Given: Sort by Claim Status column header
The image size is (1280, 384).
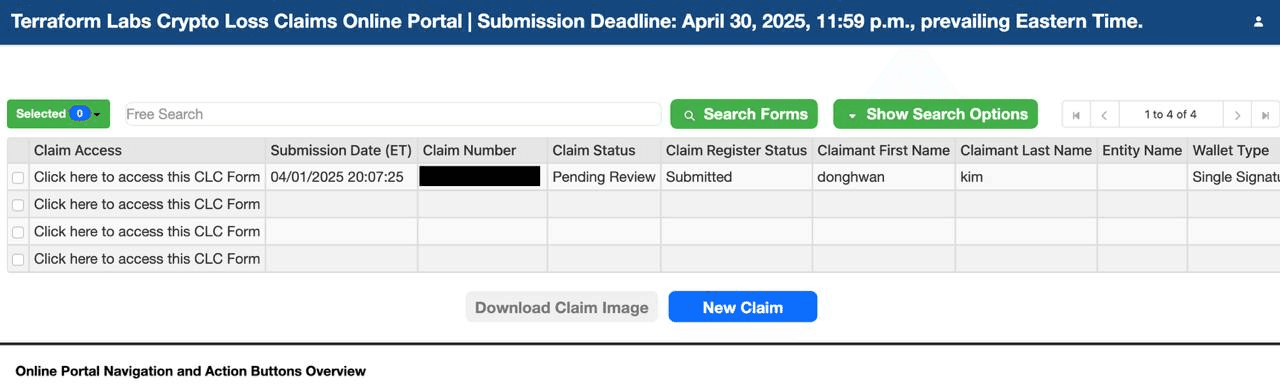Looking at the screenshot, I should 594,150.
